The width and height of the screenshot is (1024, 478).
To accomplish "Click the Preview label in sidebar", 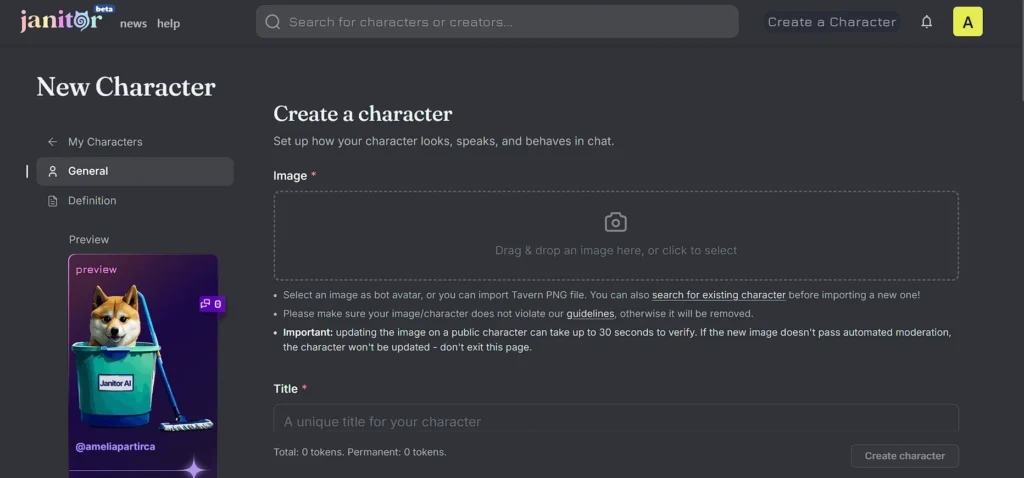I will point(89,240).
